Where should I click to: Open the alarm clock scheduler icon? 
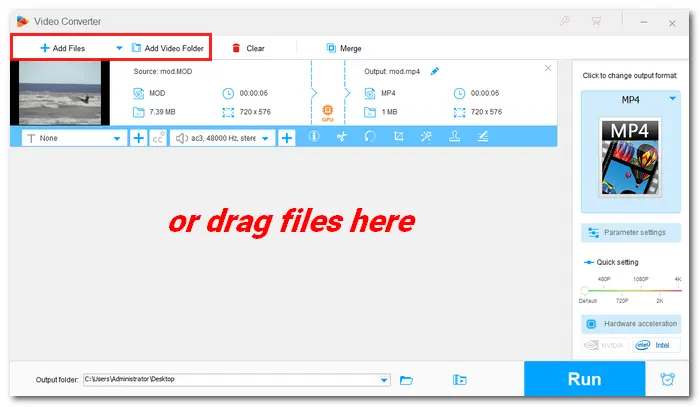[x=667, y=379]
